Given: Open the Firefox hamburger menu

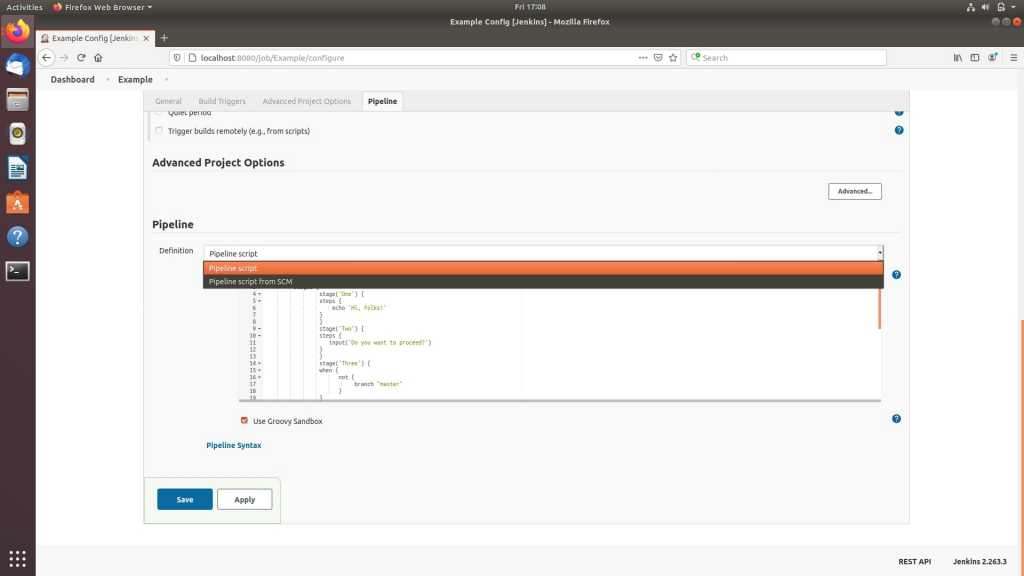Looking at the screenshot, I should pos(1007,58).
